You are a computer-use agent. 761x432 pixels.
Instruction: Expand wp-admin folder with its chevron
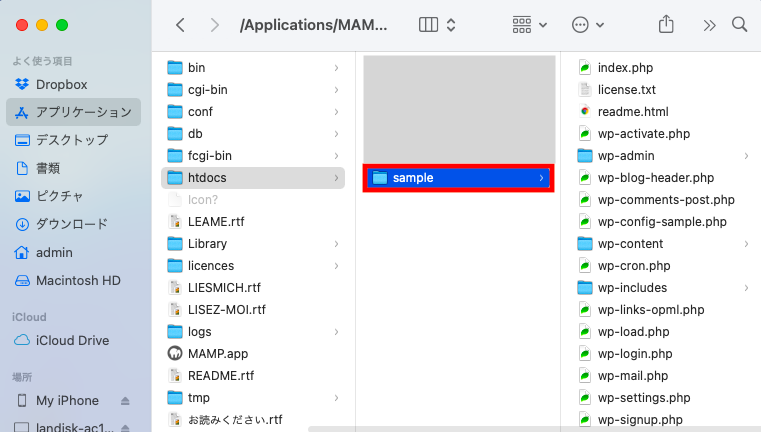[x=746, y=156]
